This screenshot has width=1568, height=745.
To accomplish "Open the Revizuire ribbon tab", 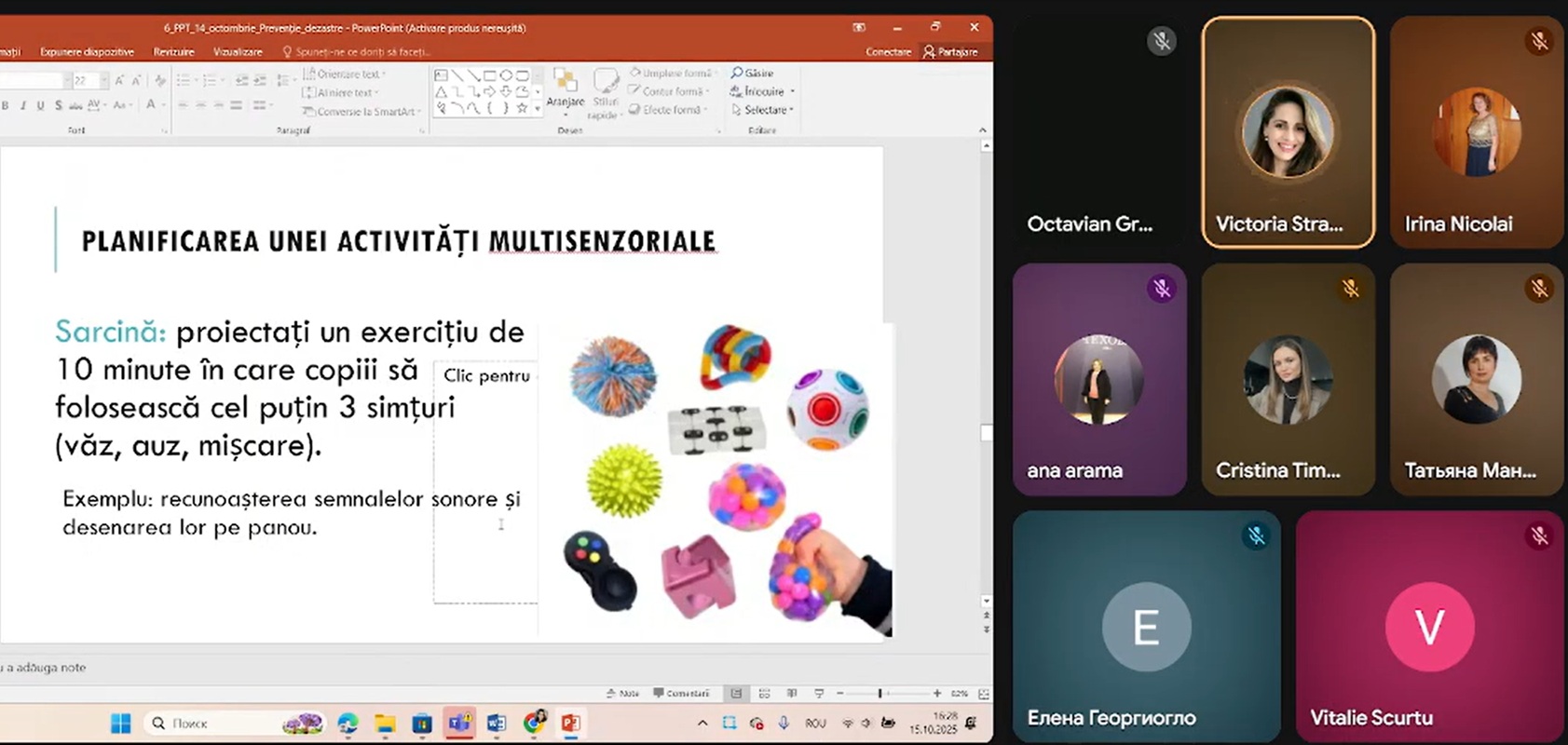I will click(x=173, y=52).
